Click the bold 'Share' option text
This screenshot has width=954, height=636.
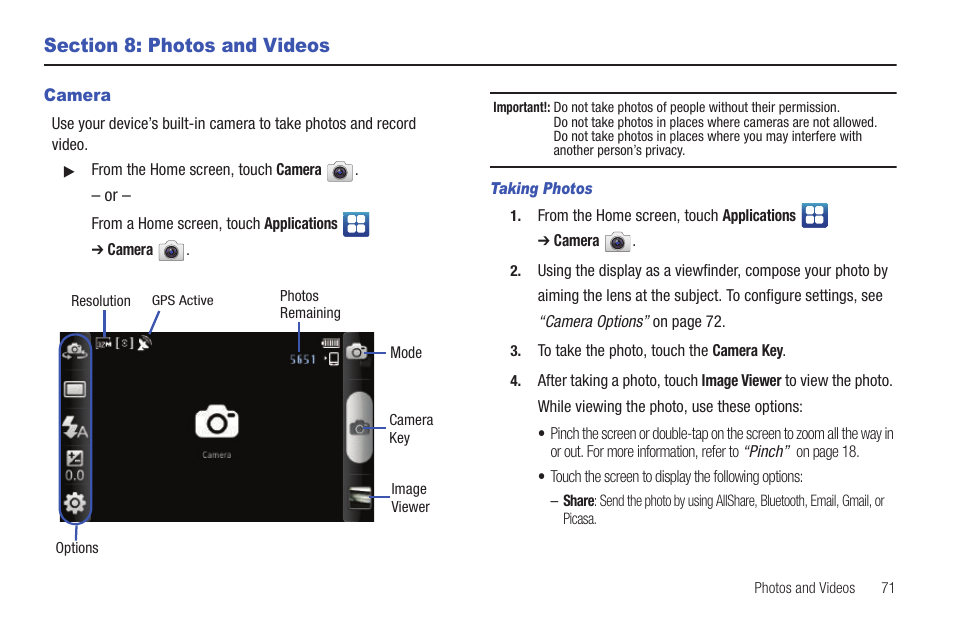(x=578, y=501)
